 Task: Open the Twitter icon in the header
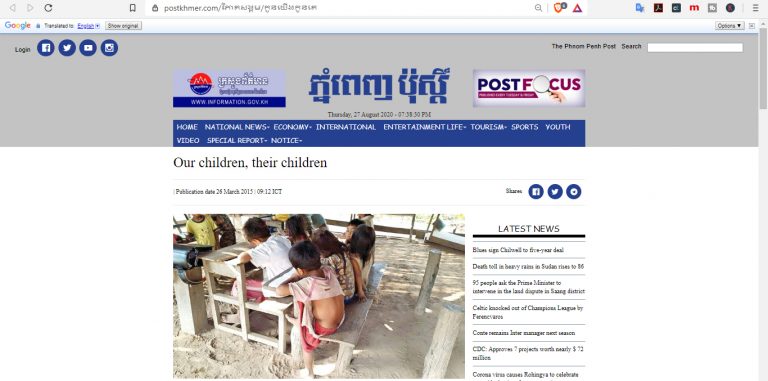coord(67,48)
